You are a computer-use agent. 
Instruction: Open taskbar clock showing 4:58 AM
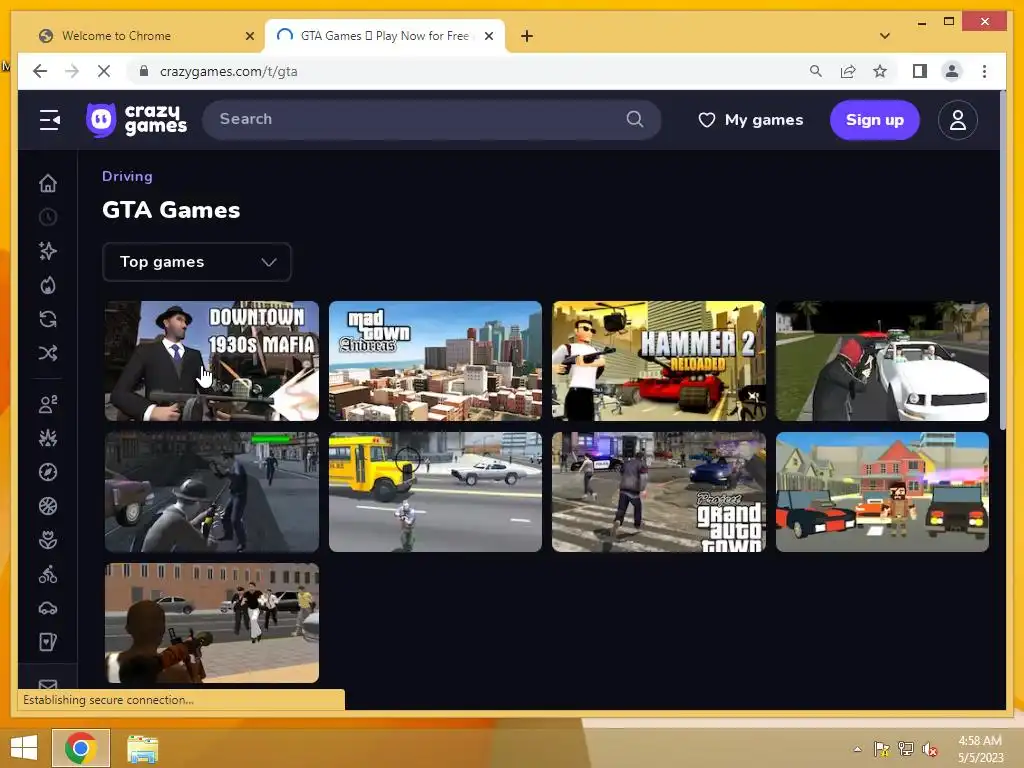pos(980,749)
